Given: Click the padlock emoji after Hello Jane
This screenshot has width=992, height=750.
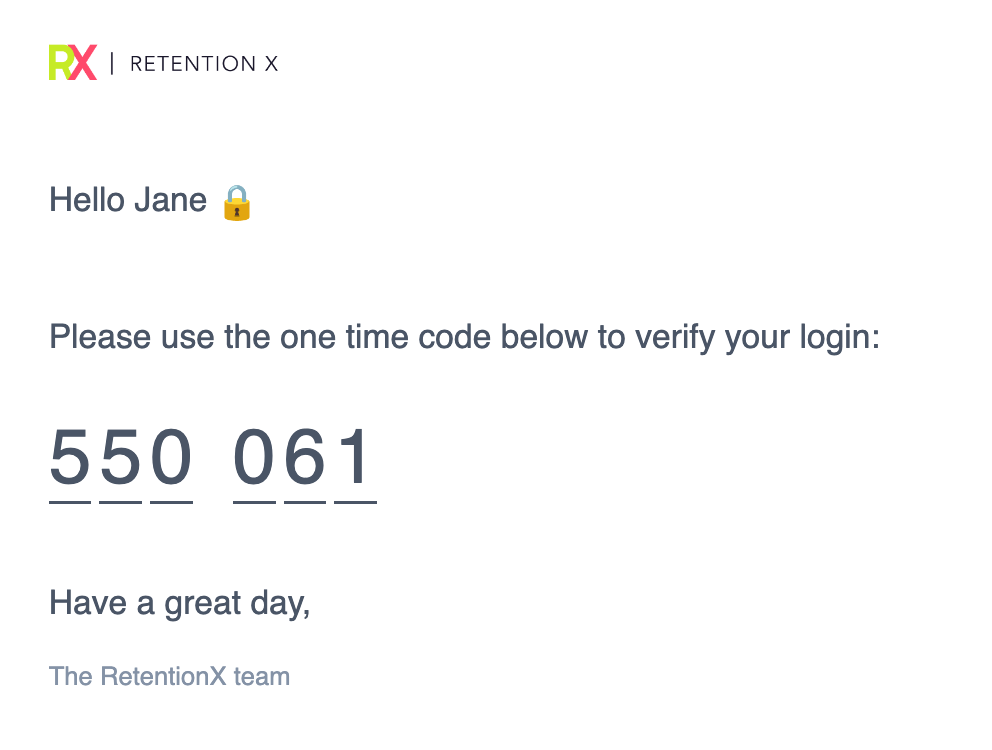Looking at the screenshot, I should click(x=237, y=203).
